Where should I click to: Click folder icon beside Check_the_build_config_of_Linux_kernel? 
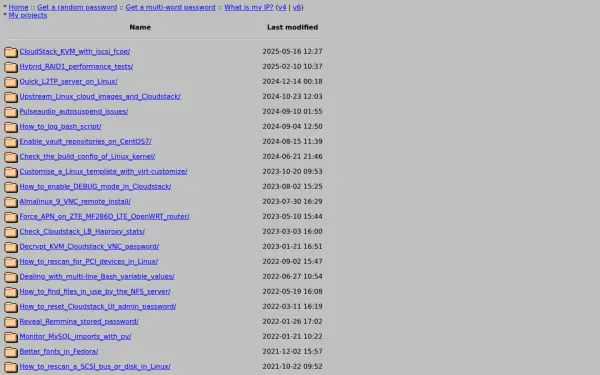[x=11, y=157]
